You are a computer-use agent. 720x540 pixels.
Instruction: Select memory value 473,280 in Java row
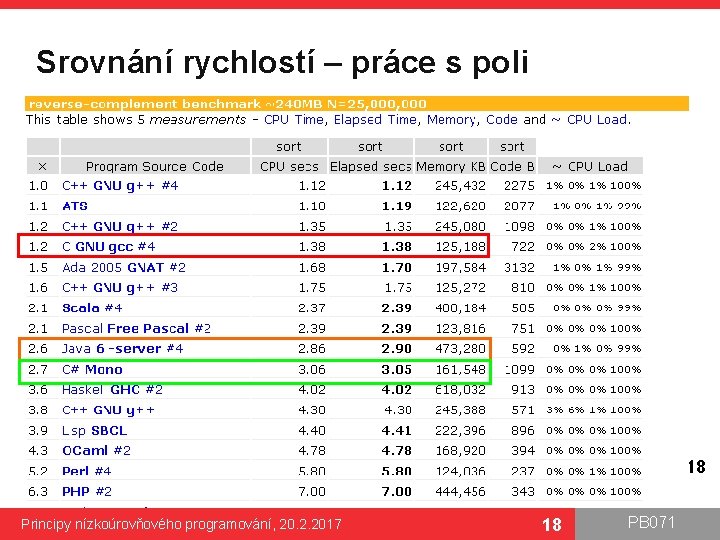(x=461, y=349)
